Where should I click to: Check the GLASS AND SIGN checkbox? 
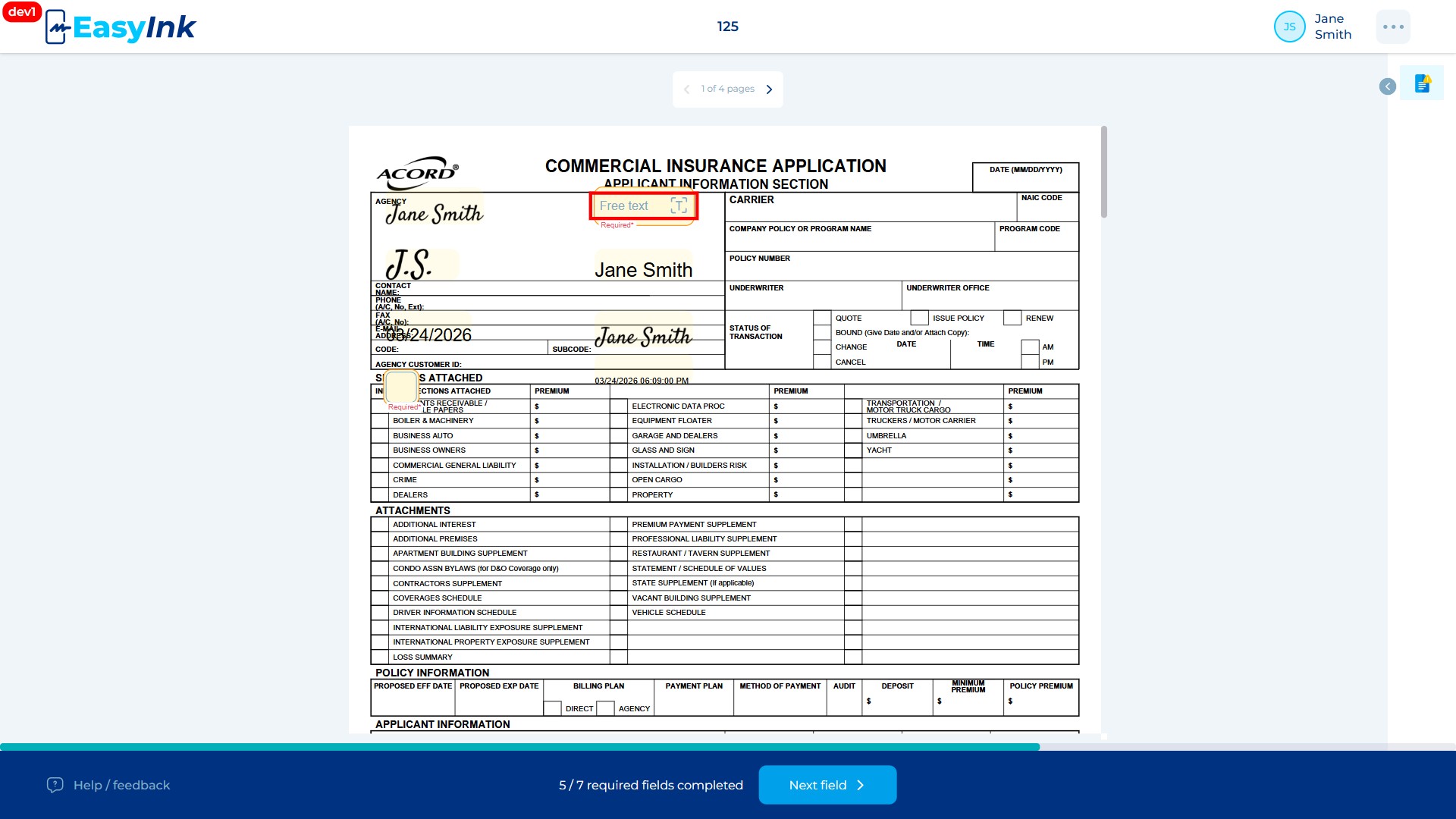pyautogui.click(x=619, y=450)
